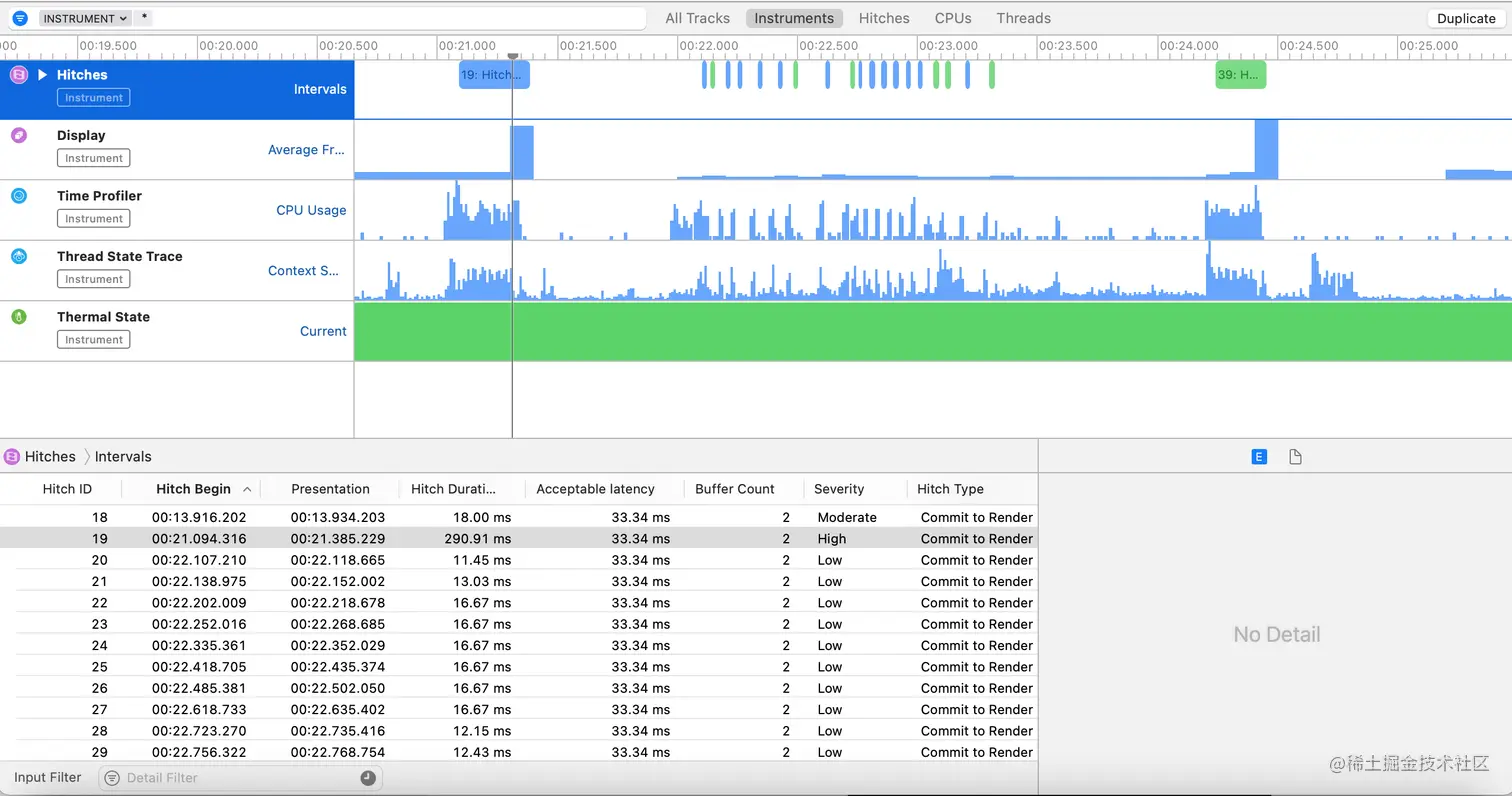This screenshot has height=796, width=1512.
Task: Click the 12.43 ms duration cell
Action: [x=482, y=752]
